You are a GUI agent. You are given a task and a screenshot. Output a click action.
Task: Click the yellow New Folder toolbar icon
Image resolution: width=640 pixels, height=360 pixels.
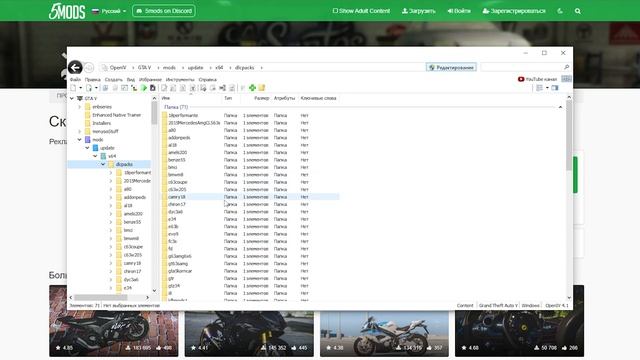(x=262, y=88)
